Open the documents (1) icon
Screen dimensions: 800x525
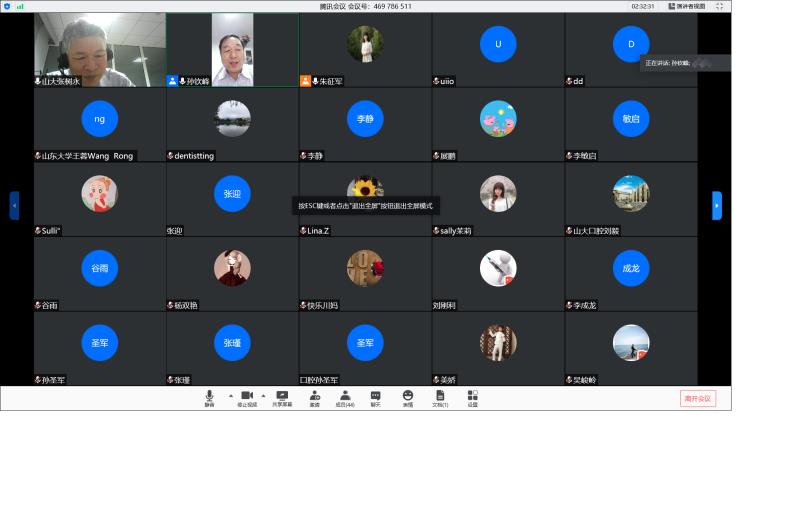pos(440,397)
